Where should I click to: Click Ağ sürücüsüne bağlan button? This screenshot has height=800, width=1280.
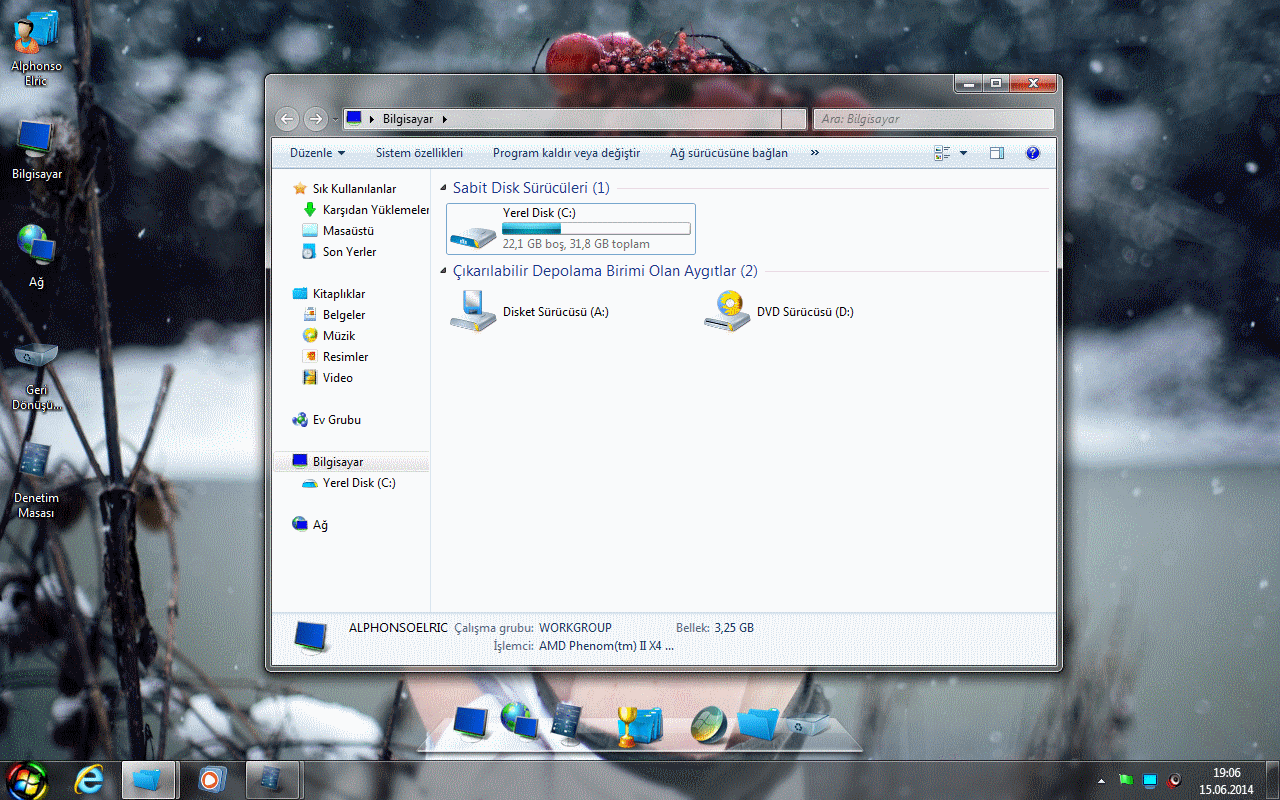click(x=728, y=153)
